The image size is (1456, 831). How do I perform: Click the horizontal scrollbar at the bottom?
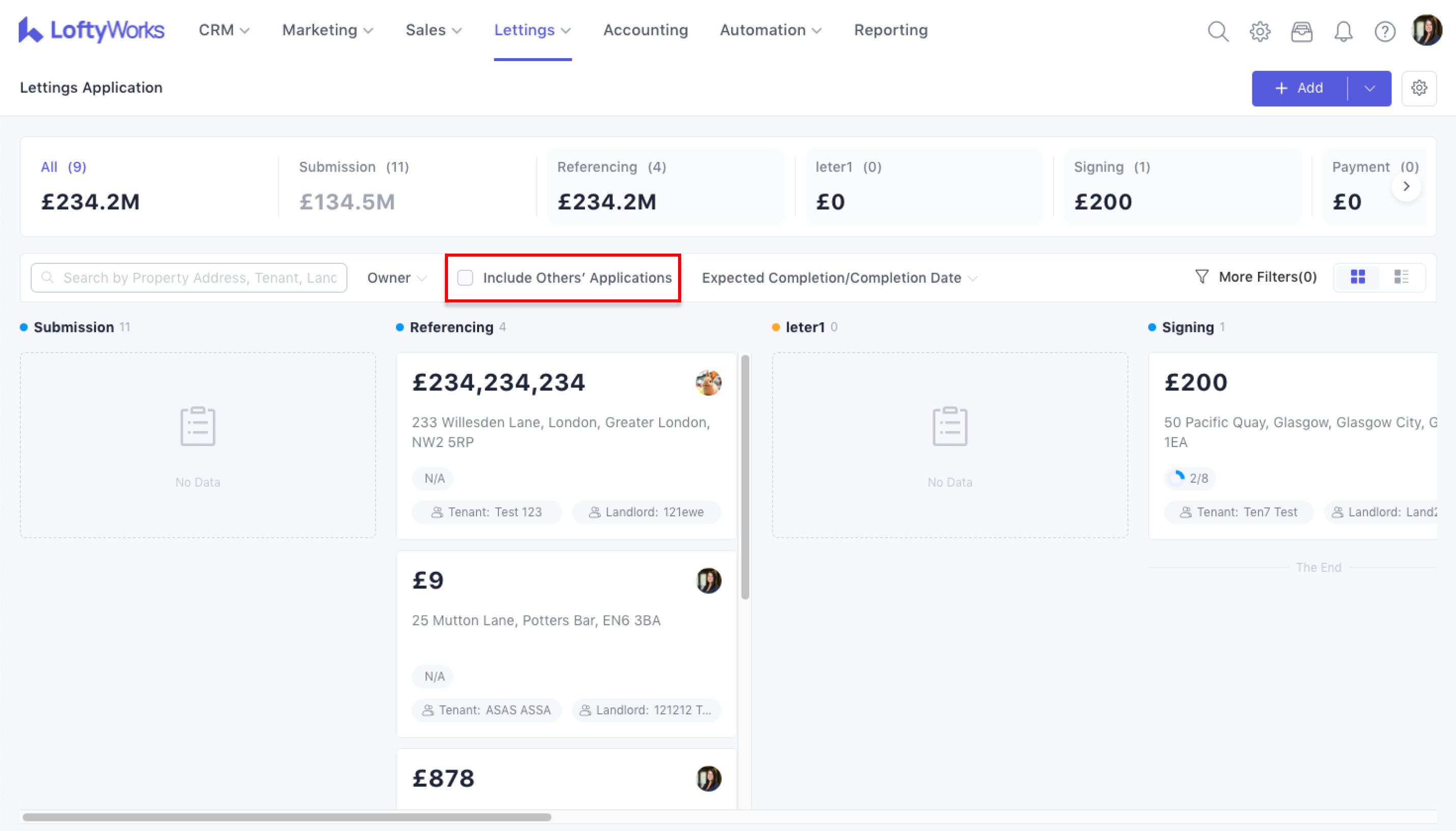point(287,817)
